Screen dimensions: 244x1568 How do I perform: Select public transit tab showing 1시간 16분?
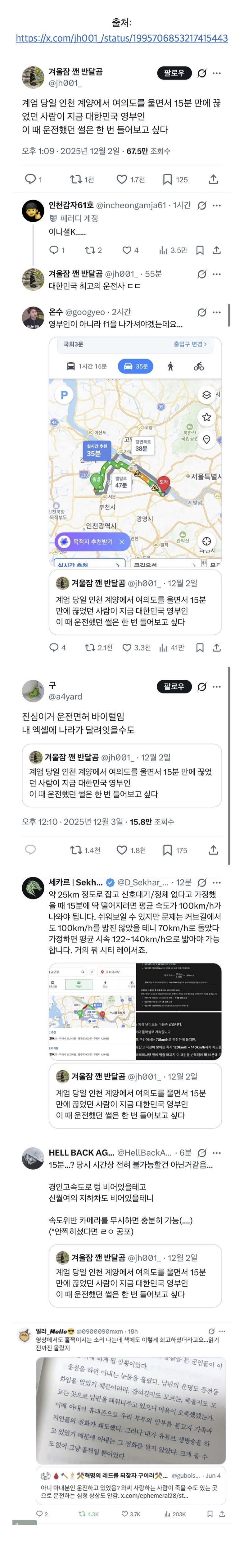click(86, 366)
